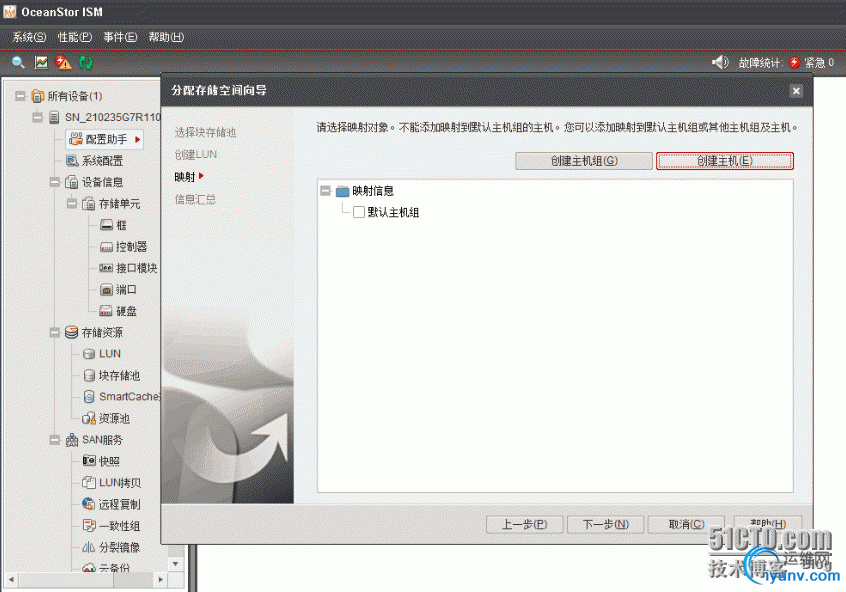Check the 默认主机组 checkbox

pos(360,212)
